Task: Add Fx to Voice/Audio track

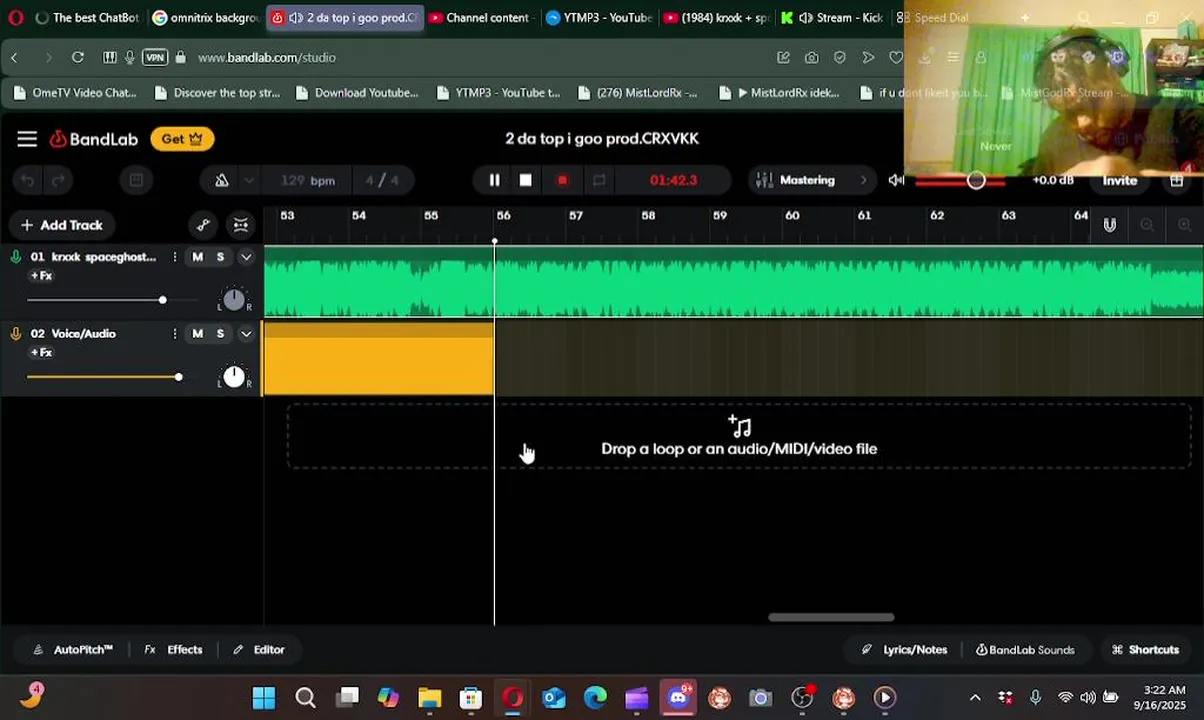Action: click(41, 353)
